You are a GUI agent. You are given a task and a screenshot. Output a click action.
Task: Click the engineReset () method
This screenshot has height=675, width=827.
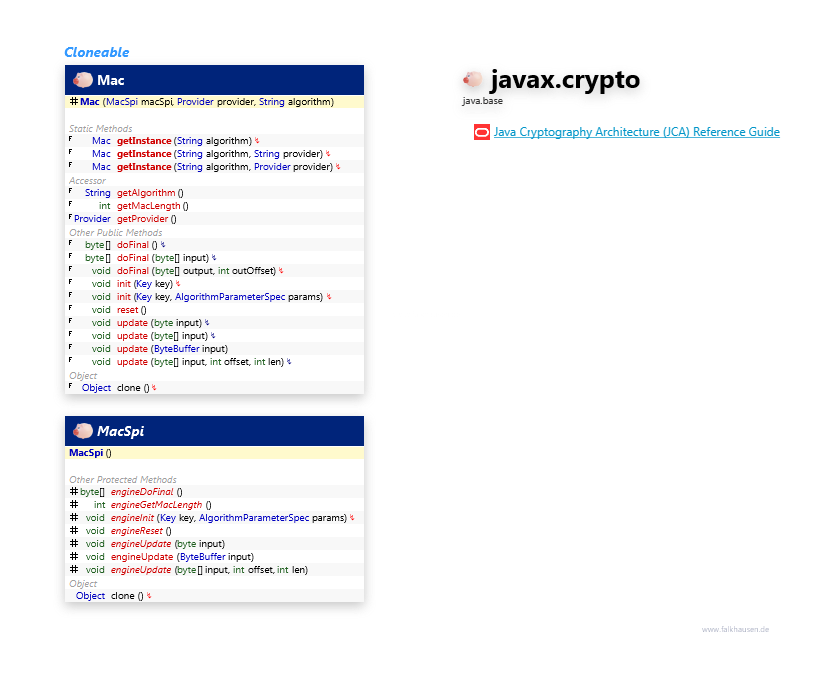[x=141, y=531]
